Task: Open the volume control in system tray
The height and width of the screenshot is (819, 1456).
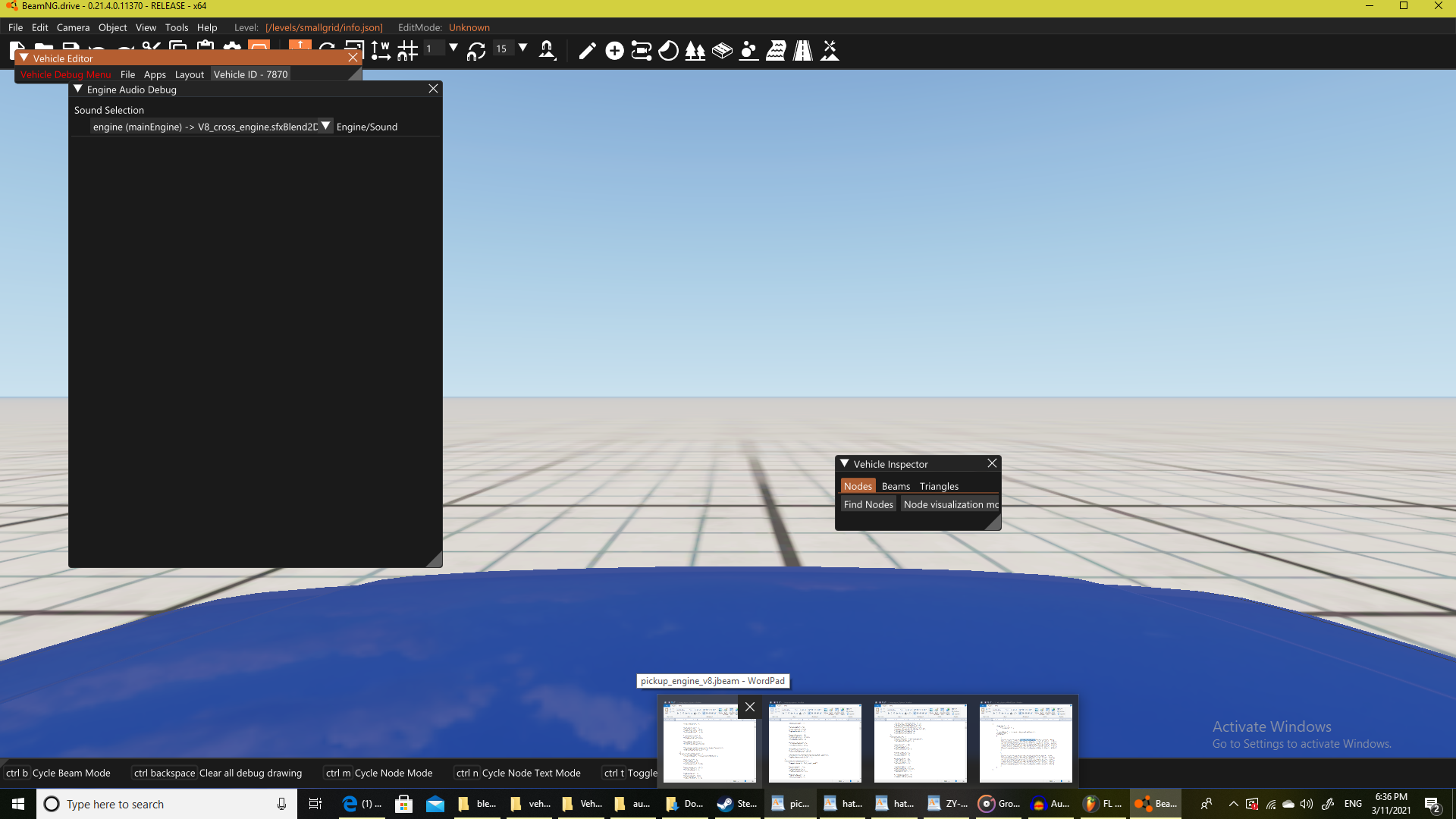Action: point(1307,804)
